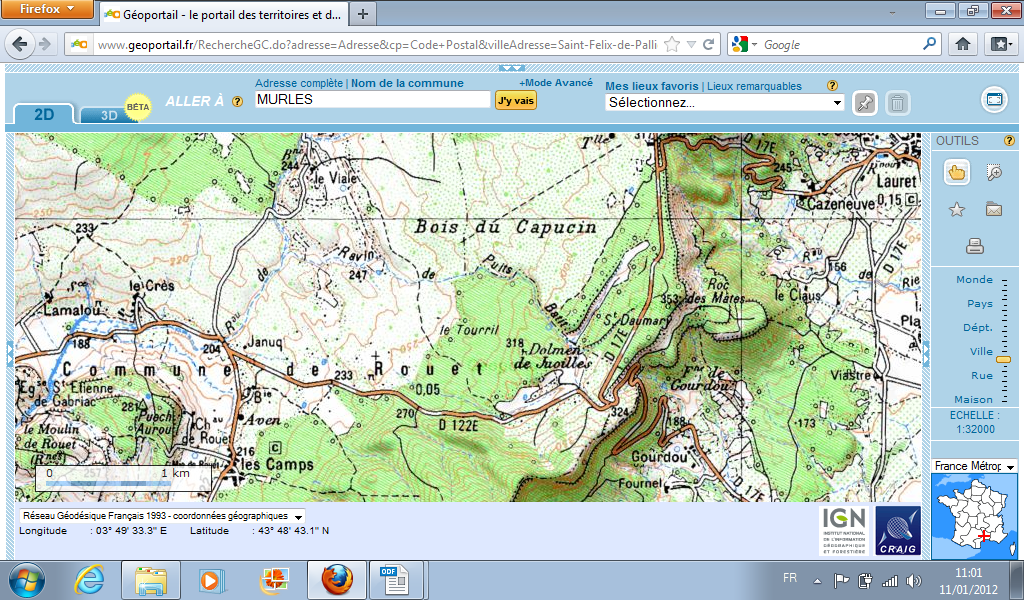The height and width of the screenshot is (600, 1024).
Task: Reload the current Géoportail page
Action: click(x=709, y=44)
